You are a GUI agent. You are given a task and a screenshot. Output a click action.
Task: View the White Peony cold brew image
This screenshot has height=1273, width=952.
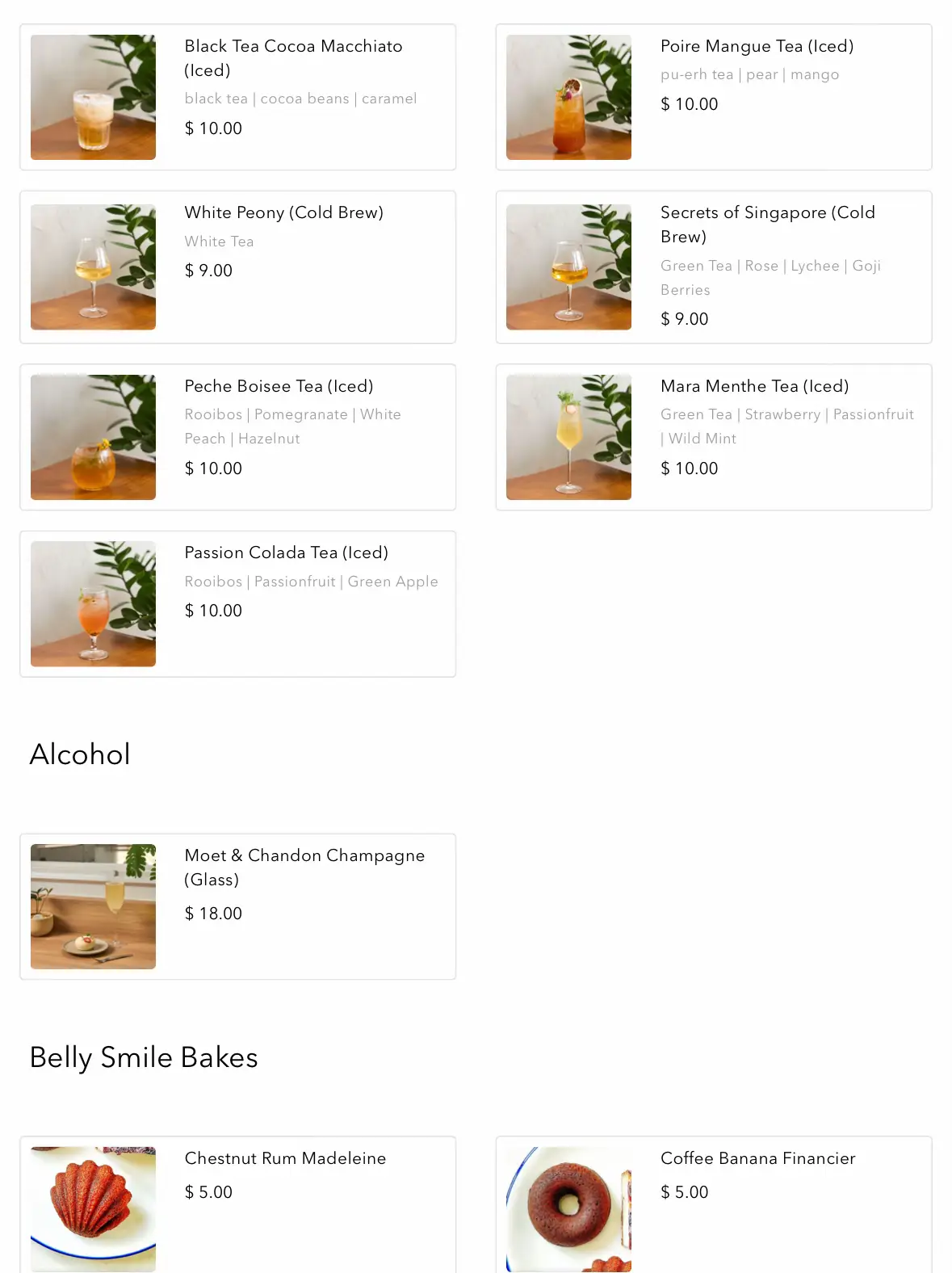pyautogui.click(x=93, y=267)
